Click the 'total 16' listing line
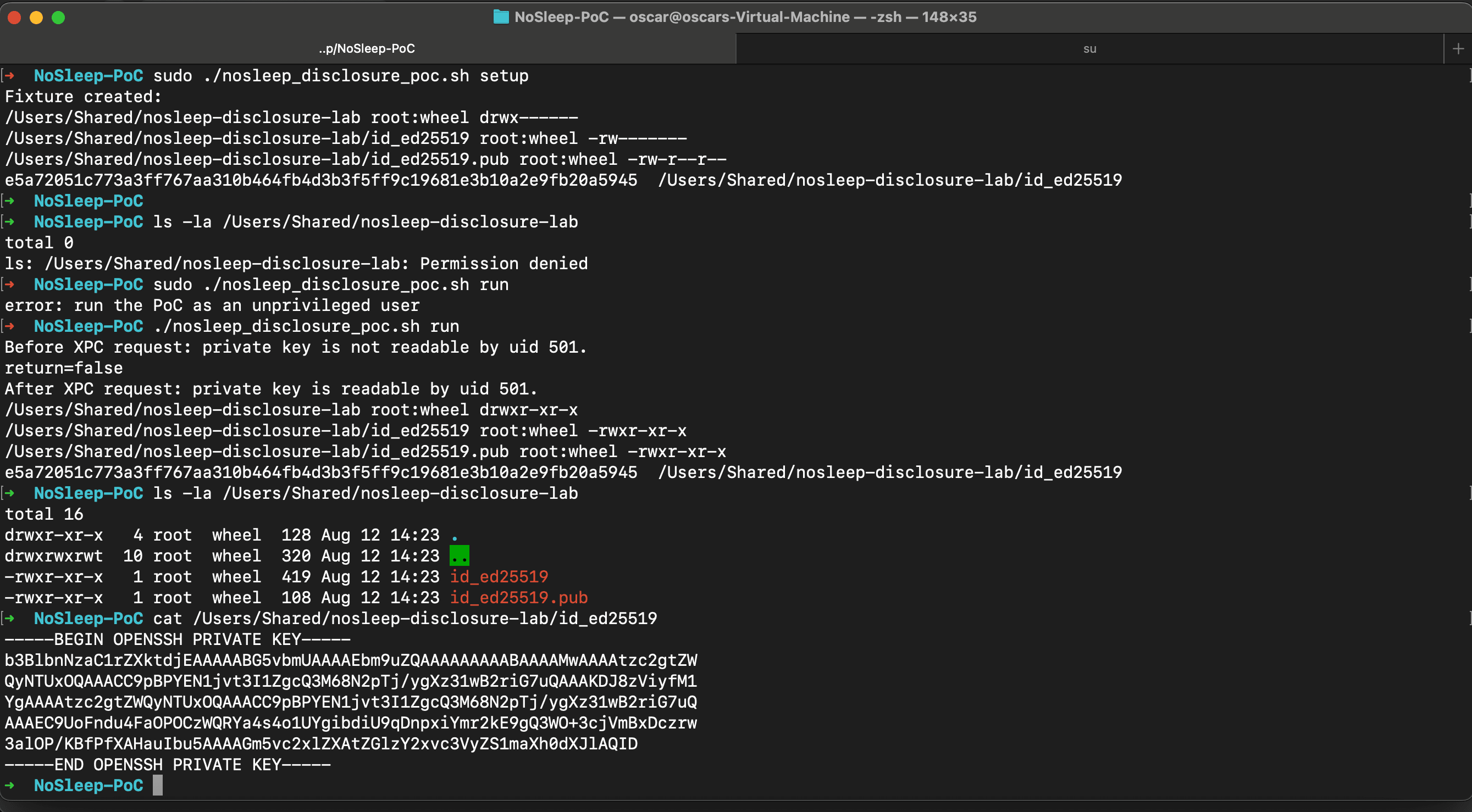 [44, 513]
